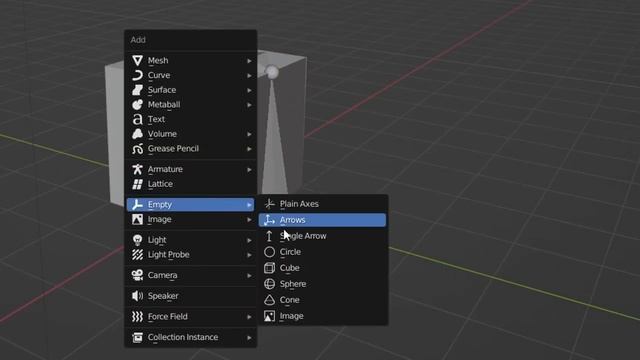Click the Image icon in Add menu
Screen dimensions: 640x360
point(138,219)
